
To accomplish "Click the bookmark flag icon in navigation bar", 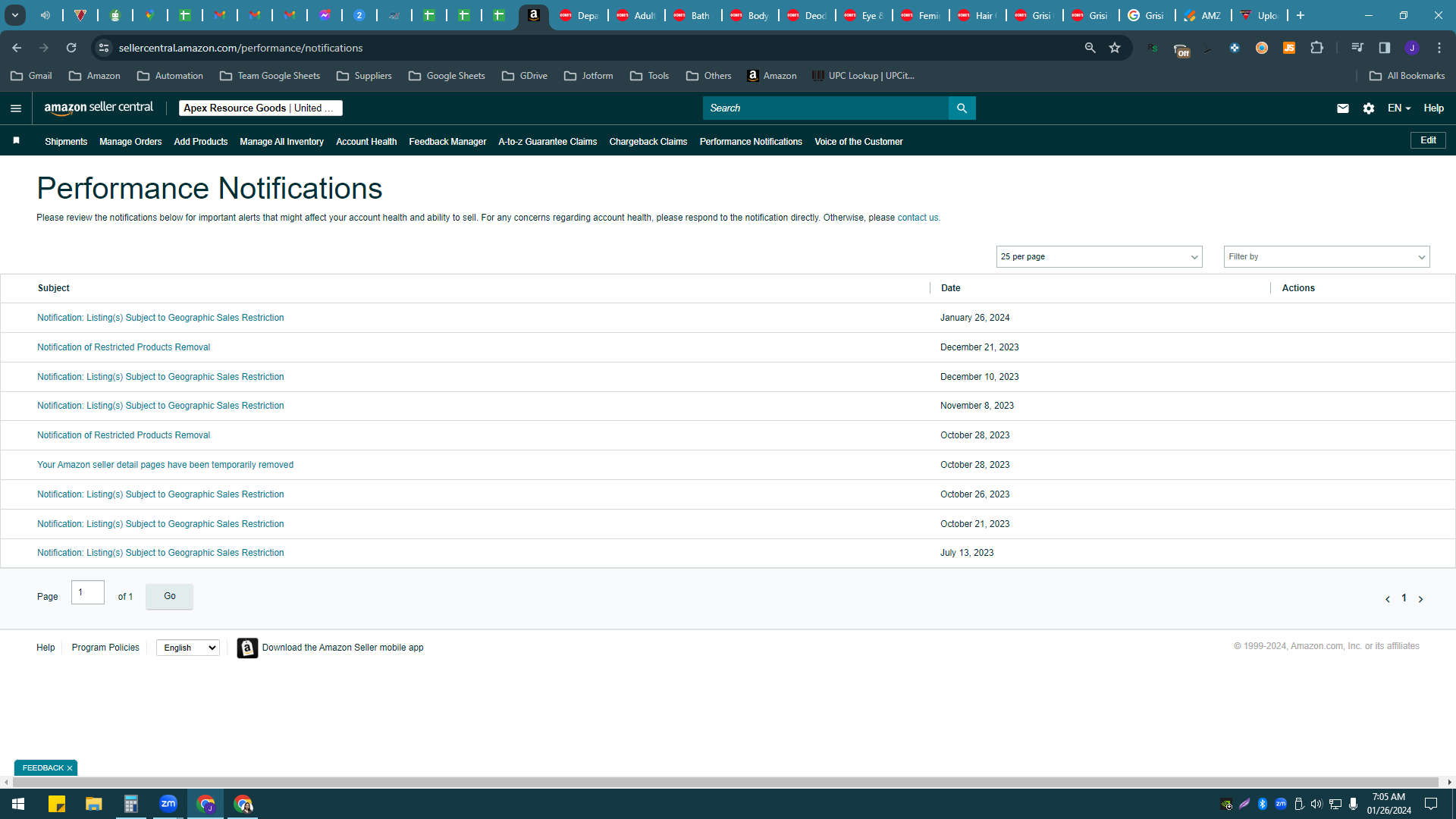I will (16, 141).
